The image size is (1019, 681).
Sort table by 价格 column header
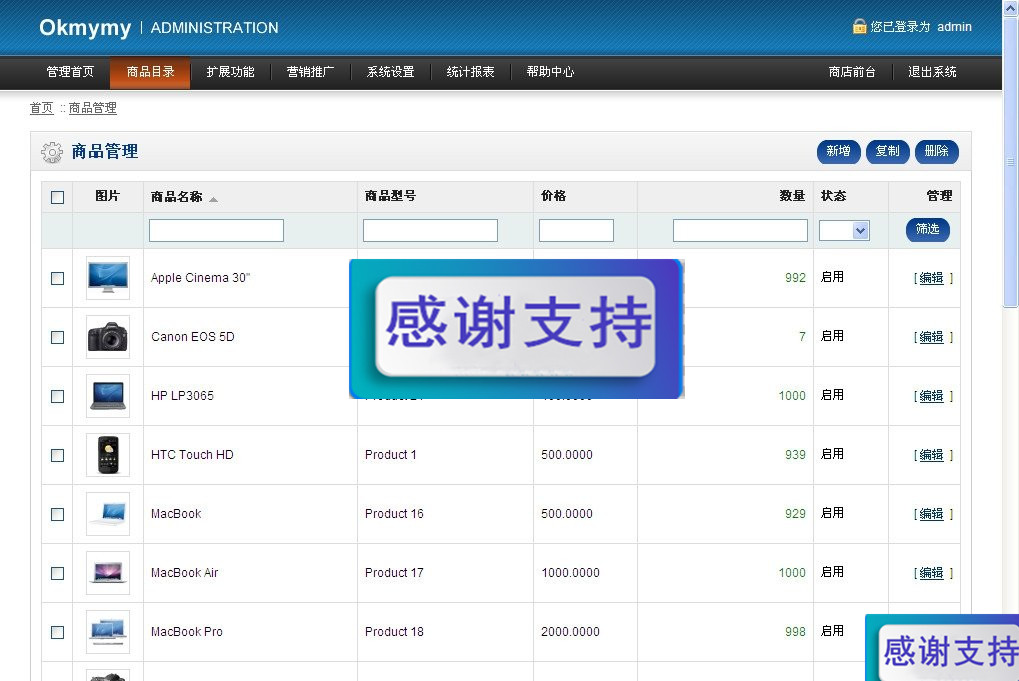click(x=554, y=196)
